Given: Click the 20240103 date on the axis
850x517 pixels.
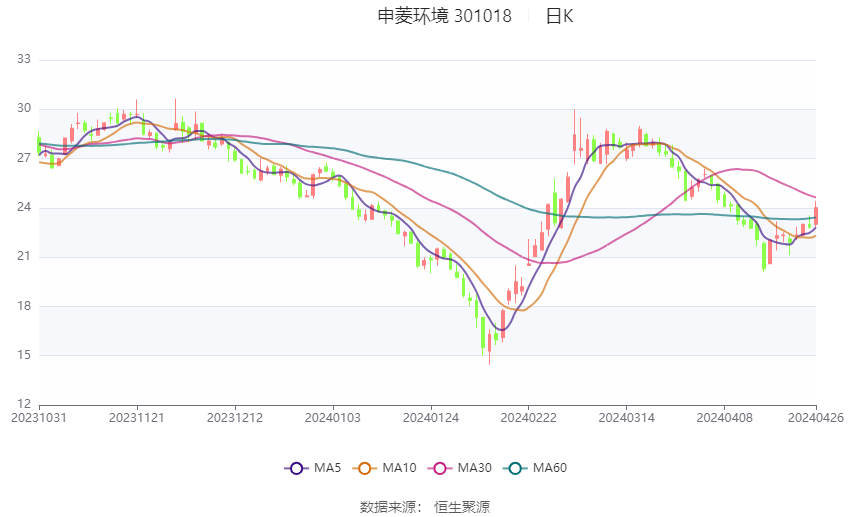Looking at the screenshot, I should point(332,417).
